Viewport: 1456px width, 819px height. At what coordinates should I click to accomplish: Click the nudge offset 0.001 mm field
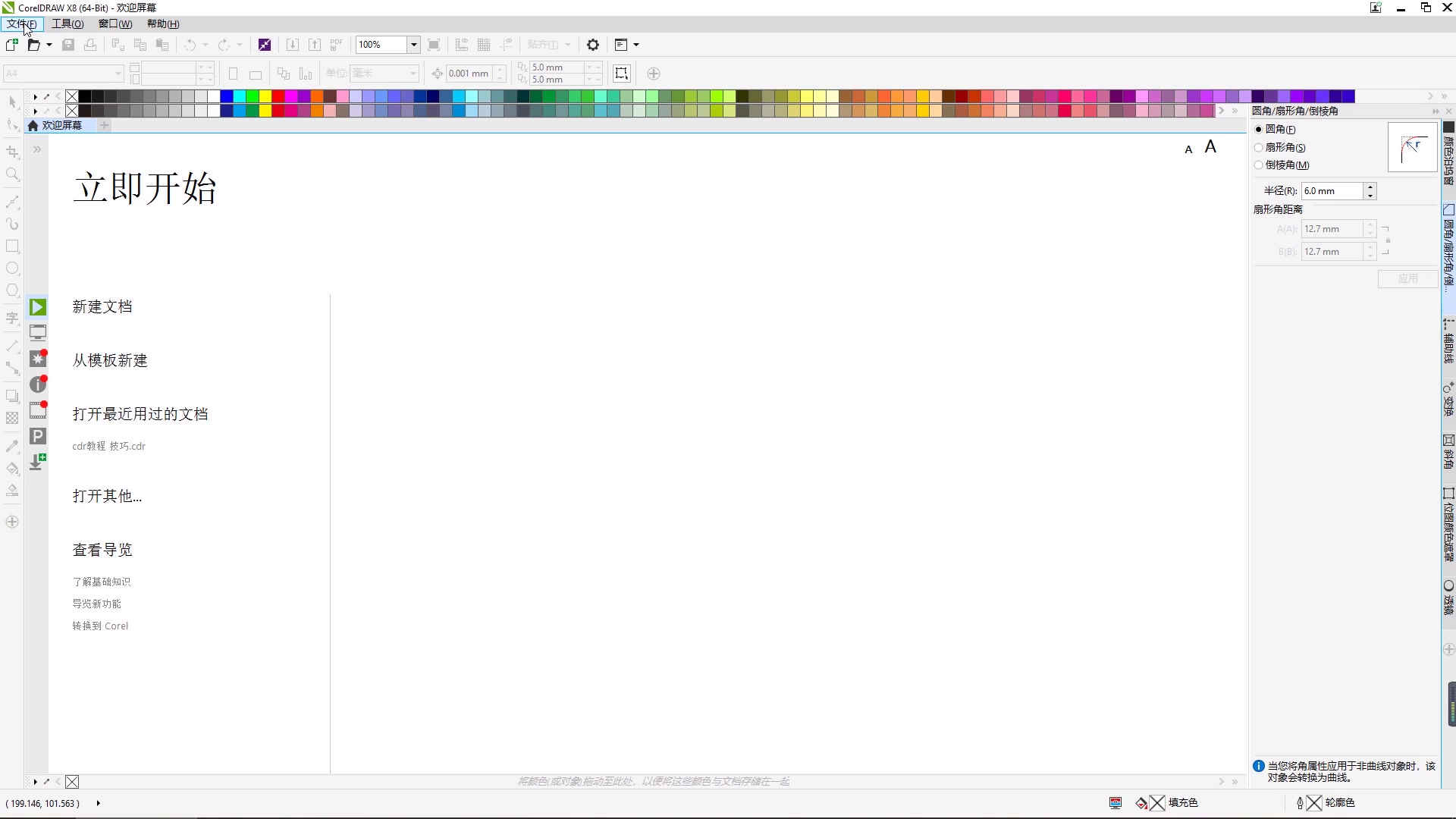tap(469, 74)
